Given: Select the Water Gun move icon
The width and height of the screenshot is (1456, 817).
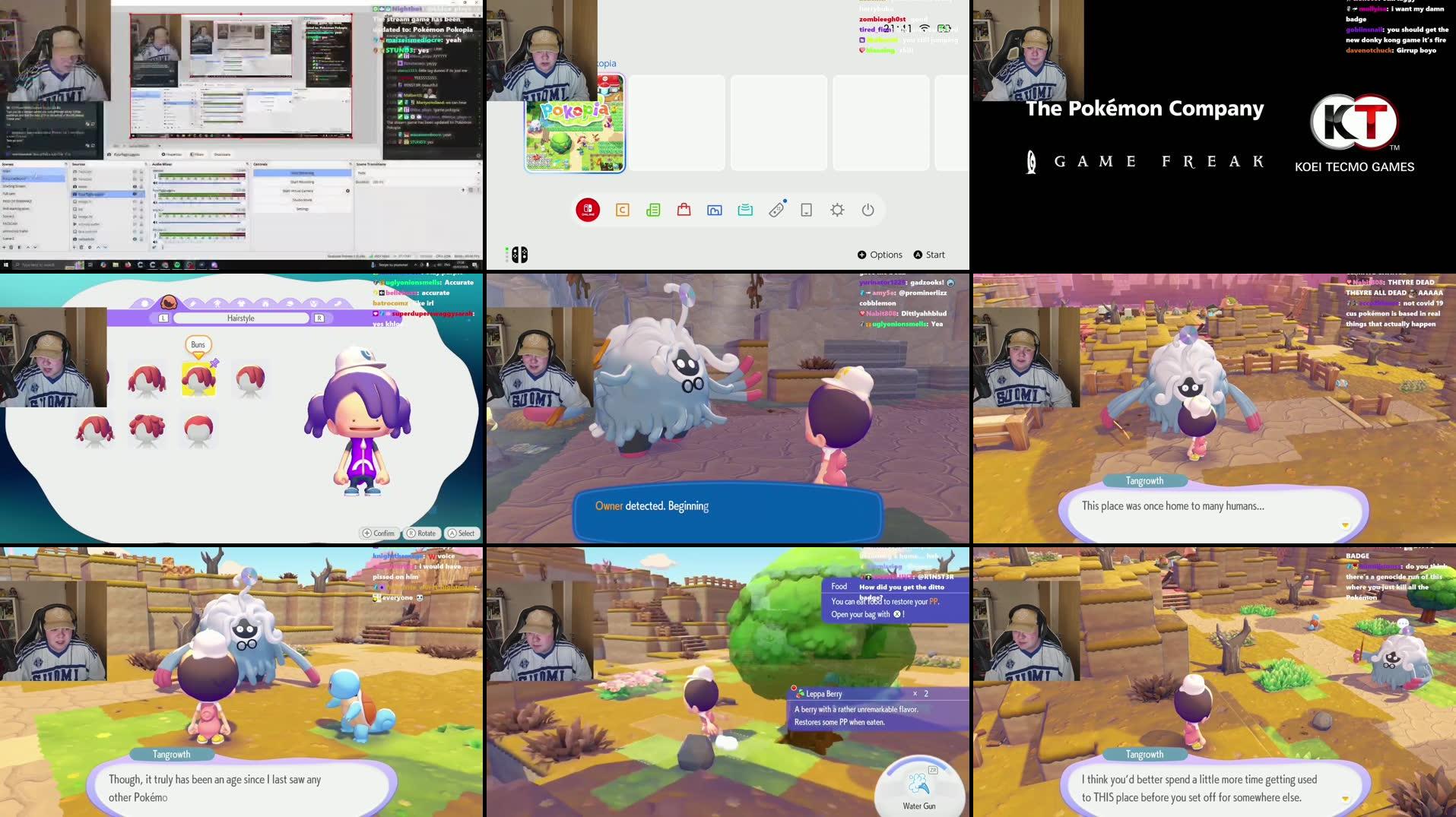Looking at the screenshot, I should [920, 784].
